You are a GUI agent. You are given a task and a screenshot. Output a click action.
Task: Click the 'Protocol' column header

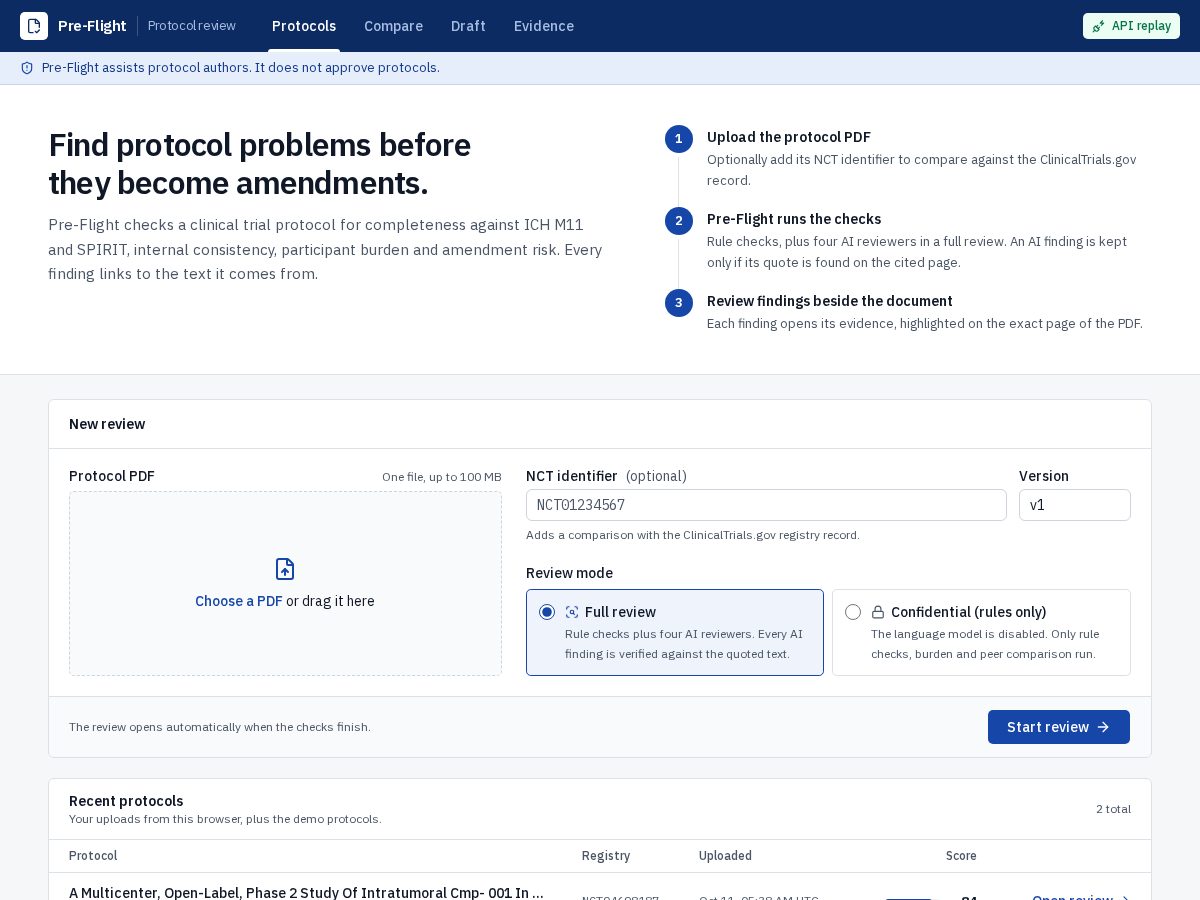93,856
